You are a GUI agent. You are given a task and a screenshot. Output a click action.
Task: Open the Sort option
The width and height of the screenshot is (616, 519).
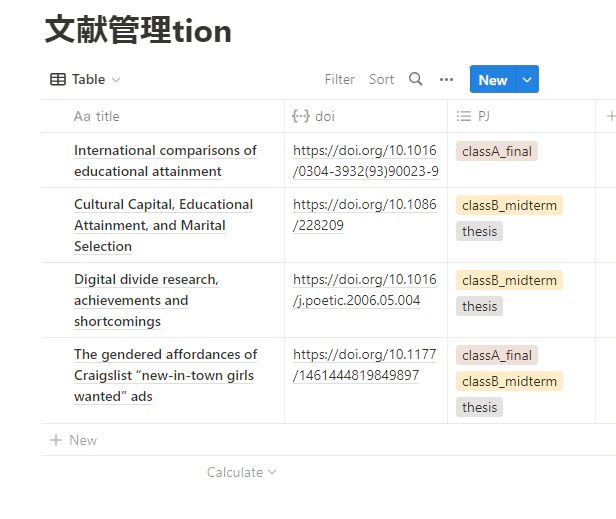point(381,79)
